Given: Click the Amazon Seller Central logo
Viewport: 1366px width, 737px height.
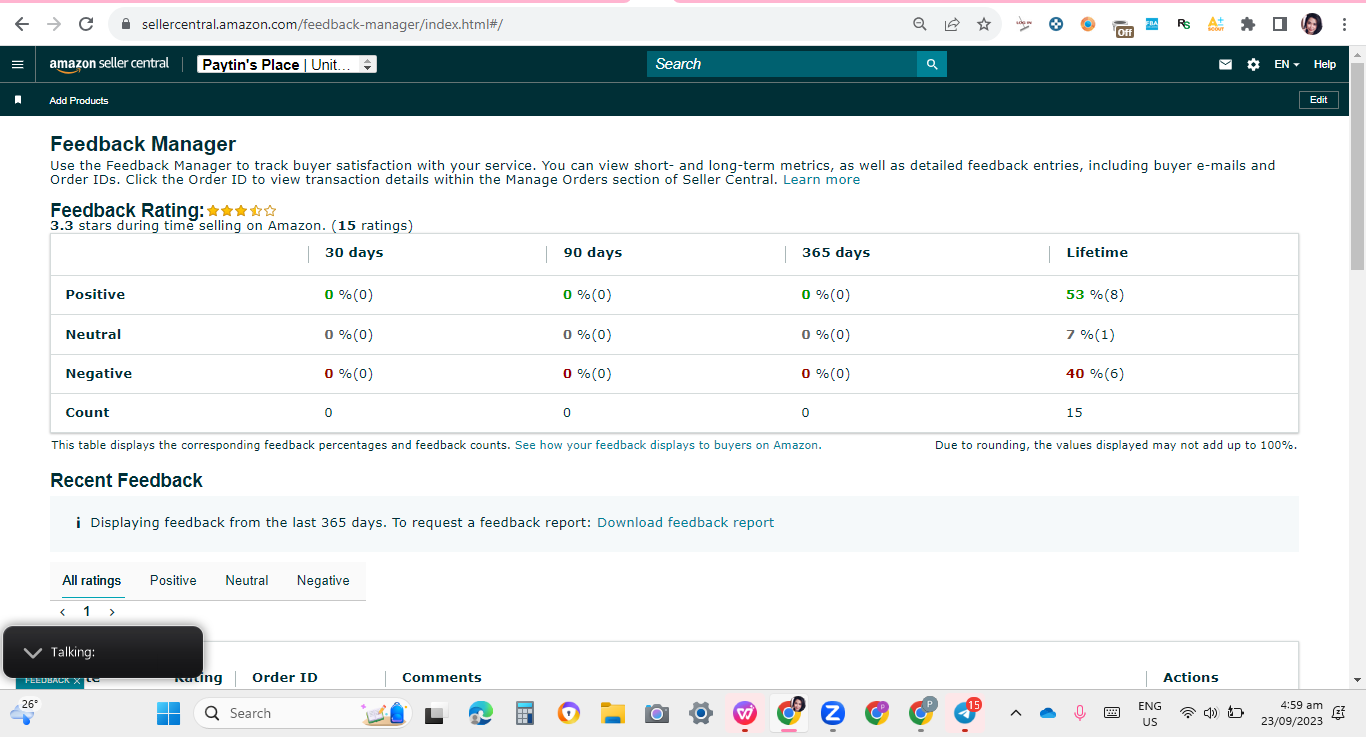Looking at the screenshot, I should (x=110, y=64).
